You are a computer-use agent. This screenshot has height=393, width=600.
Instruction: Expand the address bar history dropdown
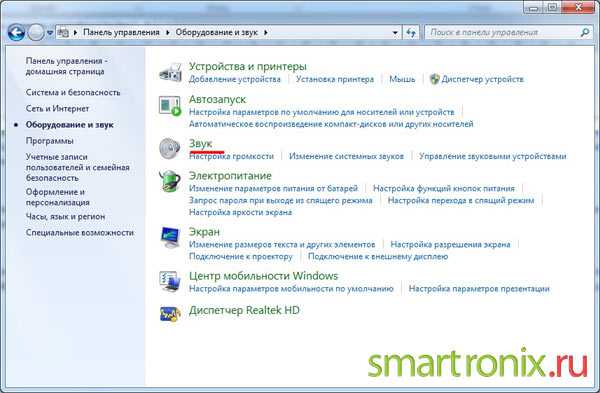coord(395,33)
